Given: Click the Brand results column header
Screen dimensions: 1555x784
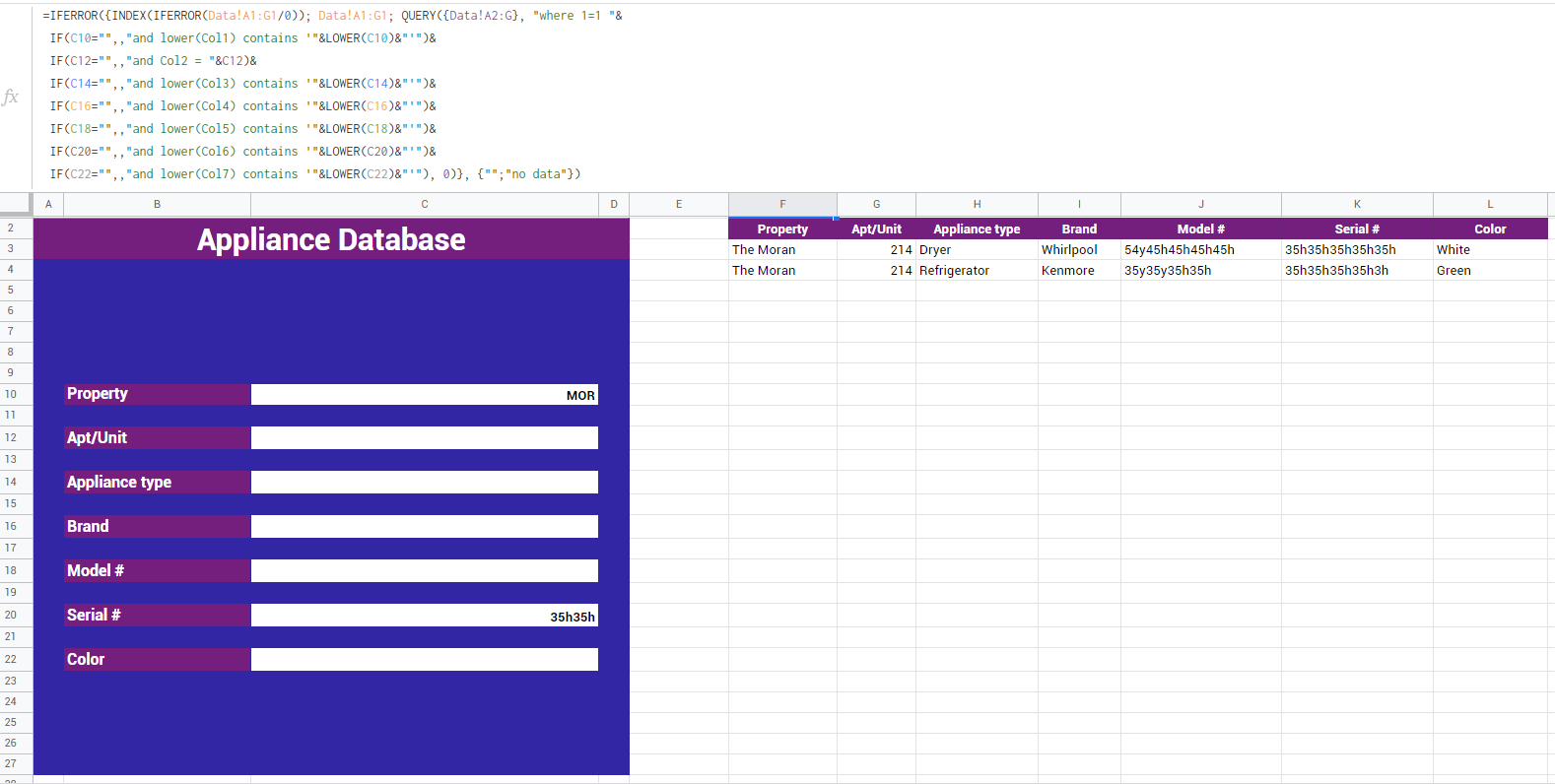Looking at the screenshot, I should pyautogui.click(x=1079, y=229).
